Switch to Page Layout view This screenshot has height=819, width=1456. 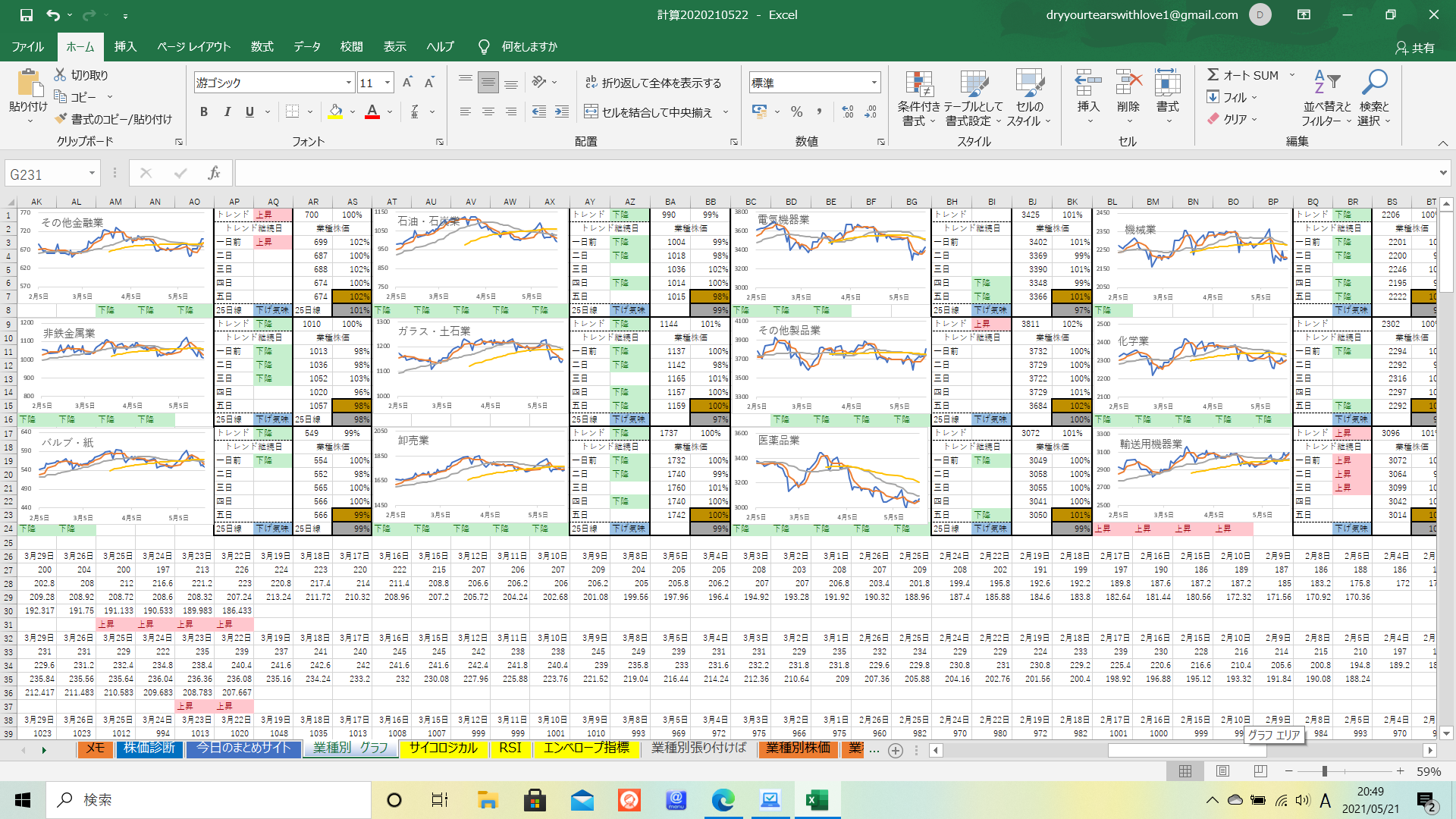click(1222, 771)
